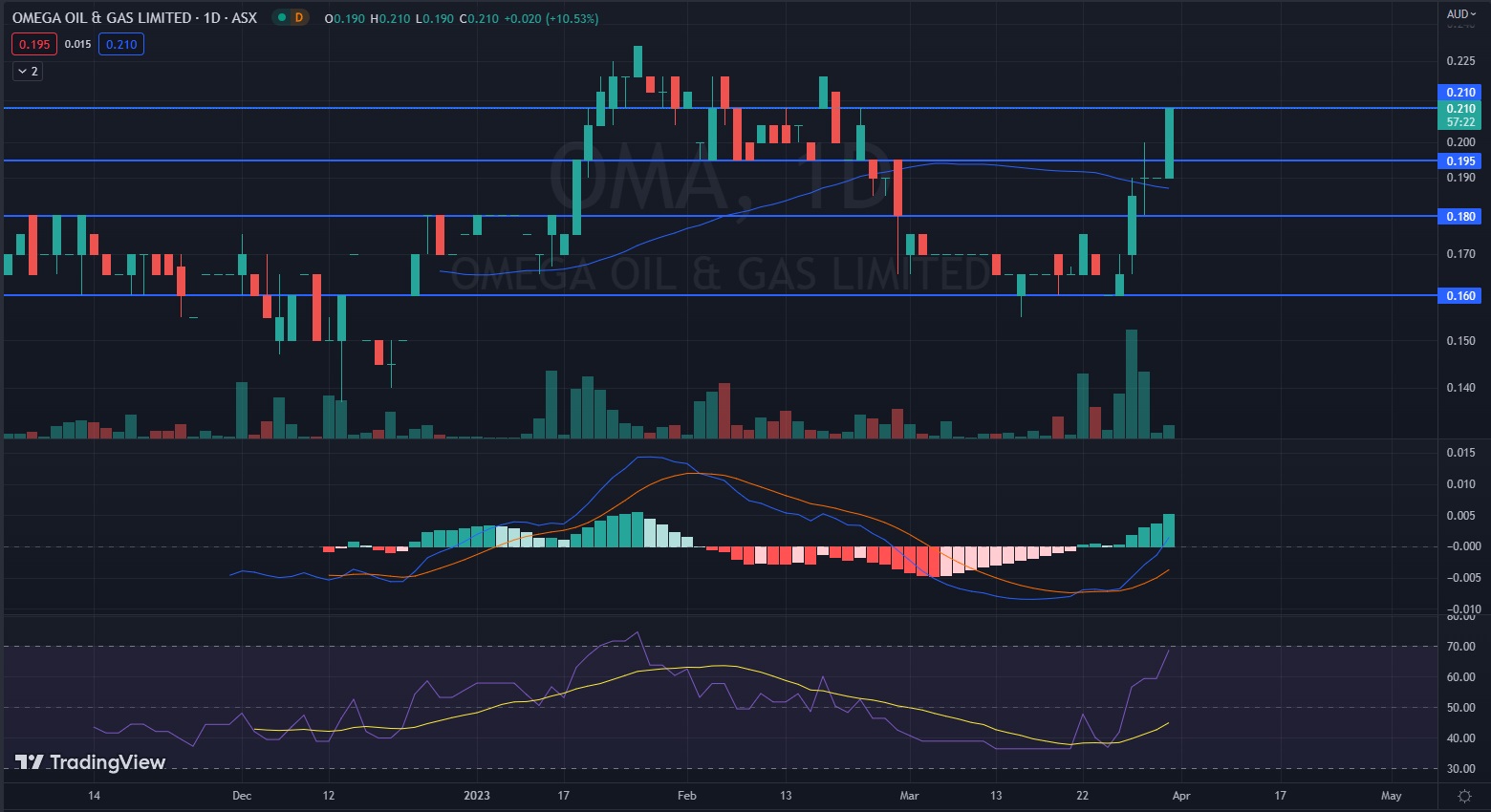This screenshot has height=812, width=1491.
Task: Click the 22 date label on time axis
Action: click(1082, 796)
